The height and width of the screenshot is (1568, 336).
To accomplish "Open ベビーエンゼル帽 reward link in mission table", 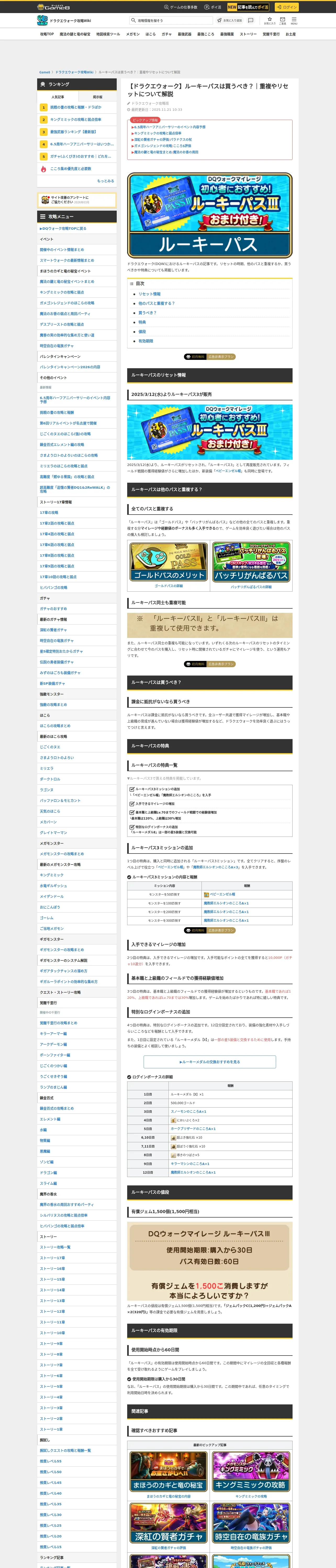I will [223, 894].
